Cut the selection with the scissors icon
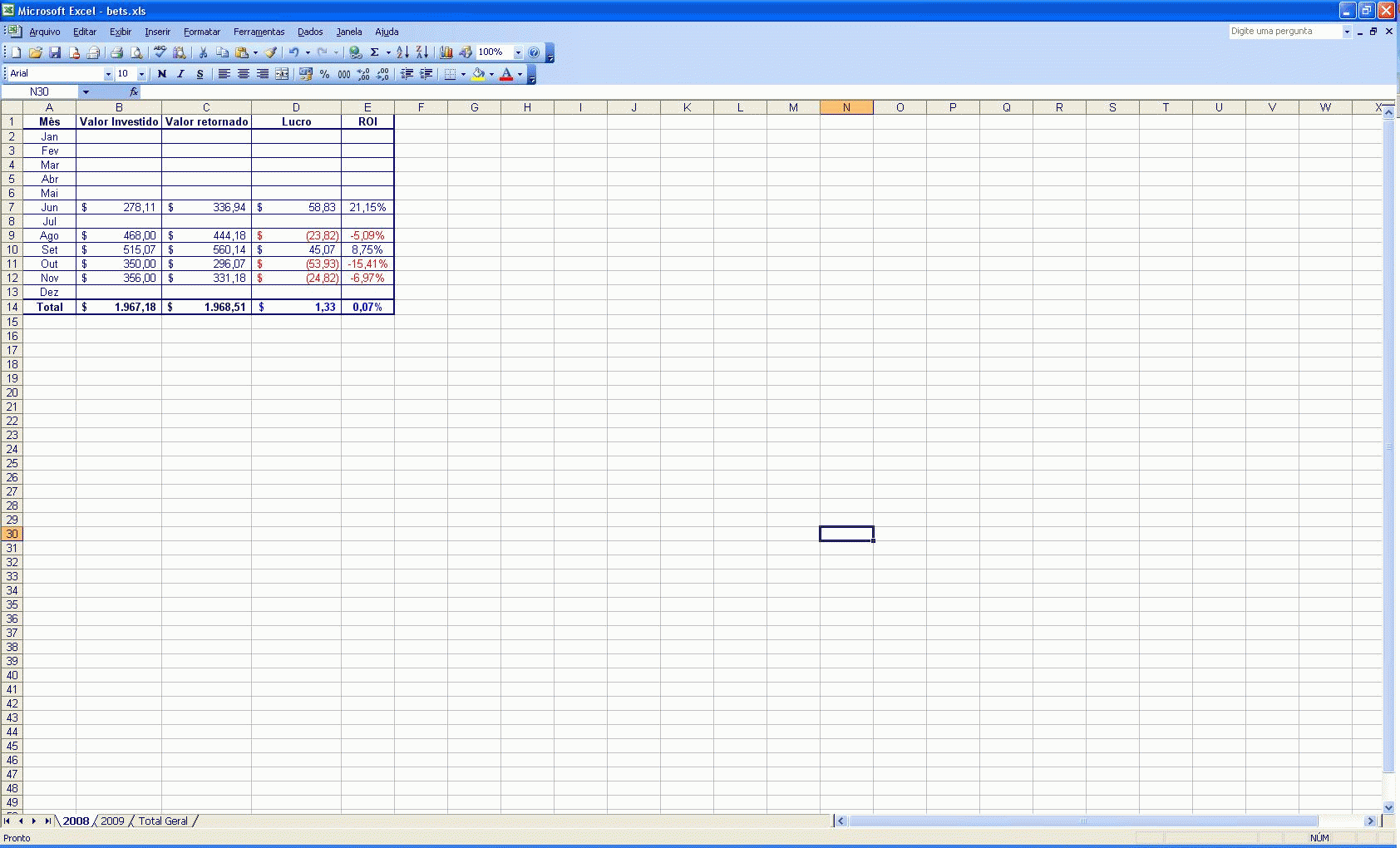The height and width of the screenshot is (848, 1400). [x=203, y=52]
